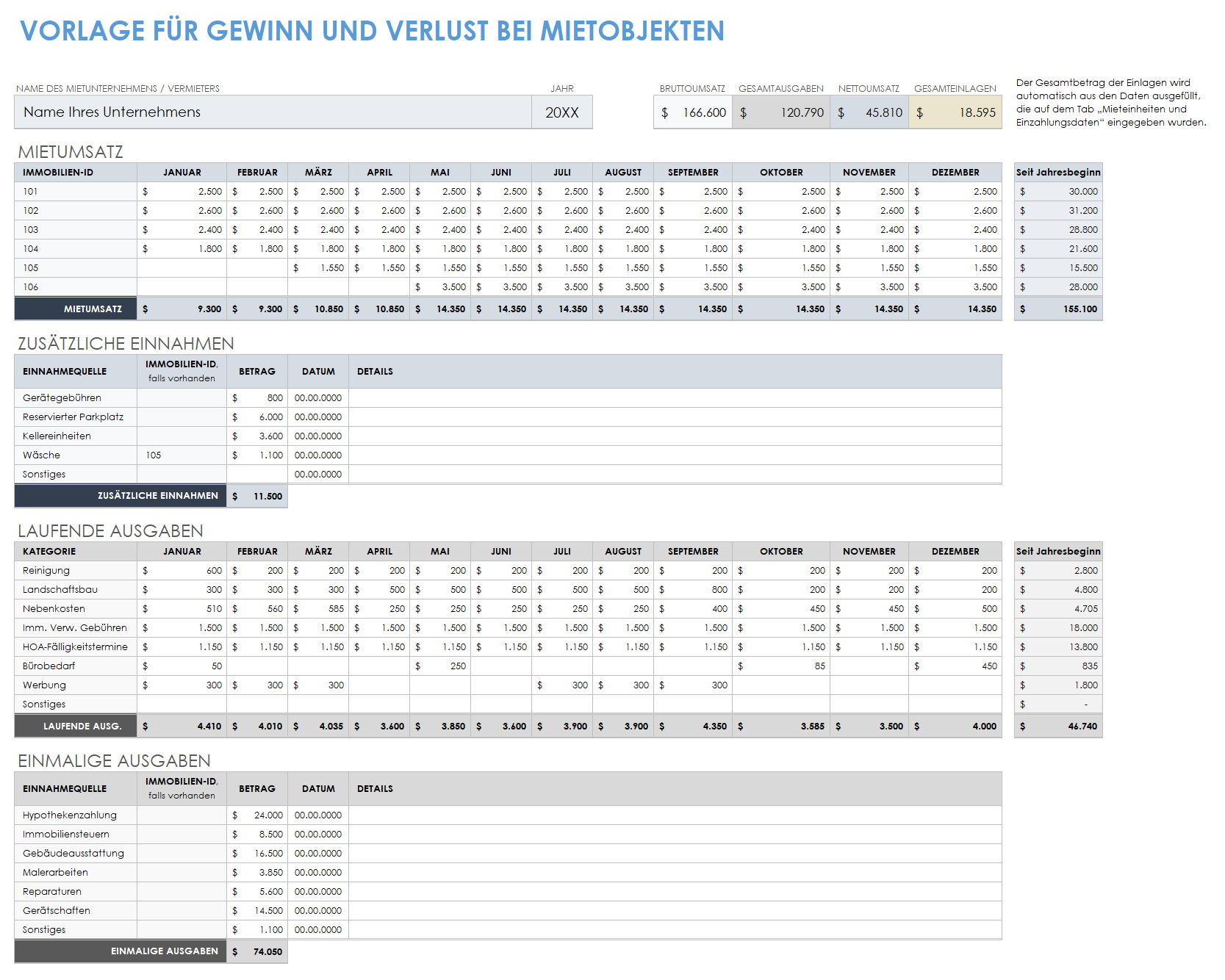Select the property ID 106 row label

point(76,287)
